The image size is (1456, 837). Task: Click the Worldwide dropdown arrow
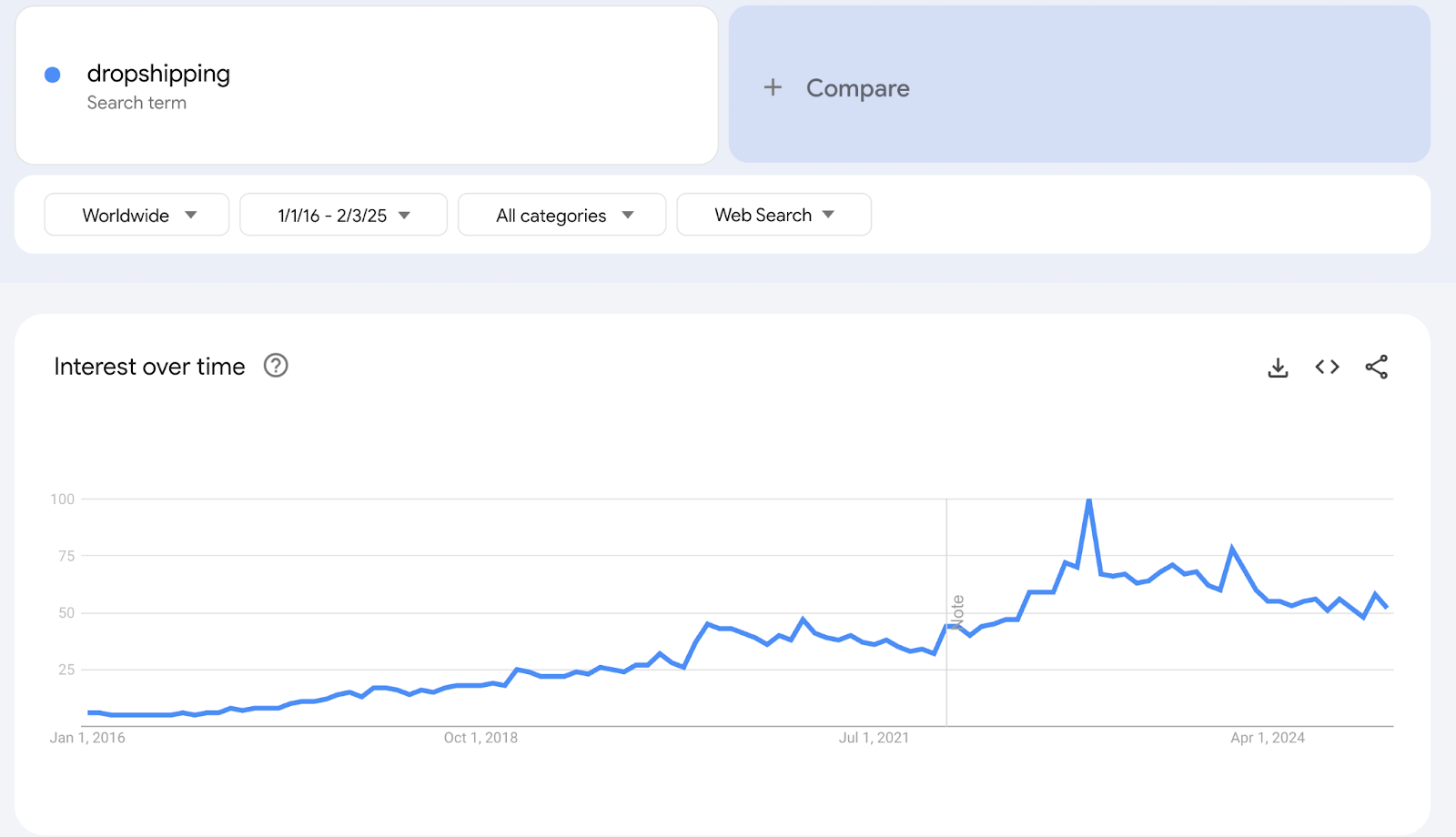coord(191,215)
